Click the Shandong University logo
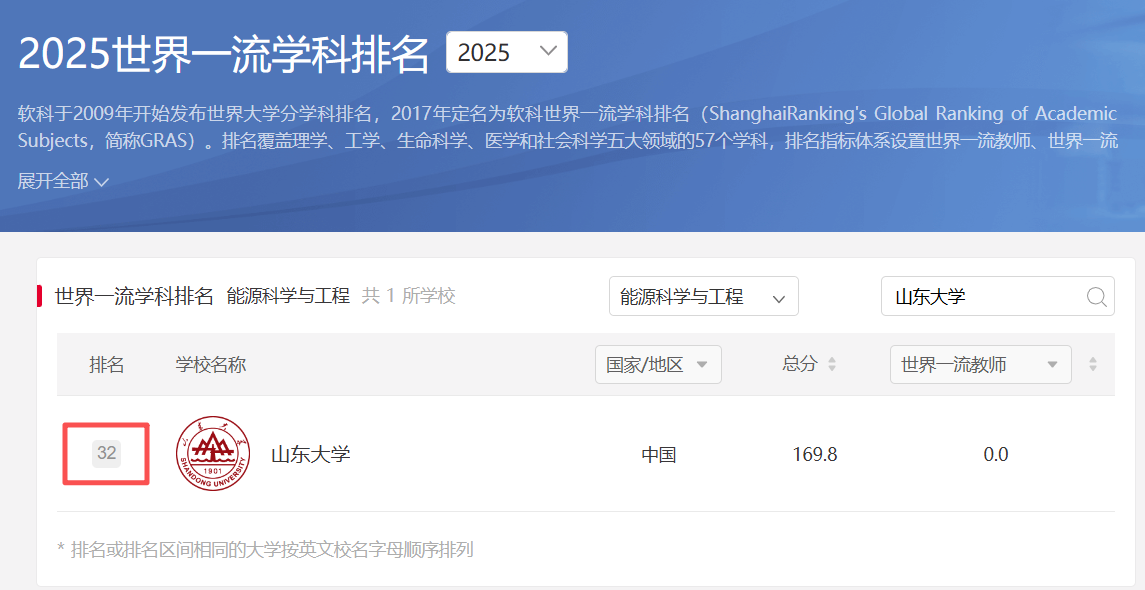Viewport: 1145px width, 590px height. pyautogui.click(x=213, y=454)
